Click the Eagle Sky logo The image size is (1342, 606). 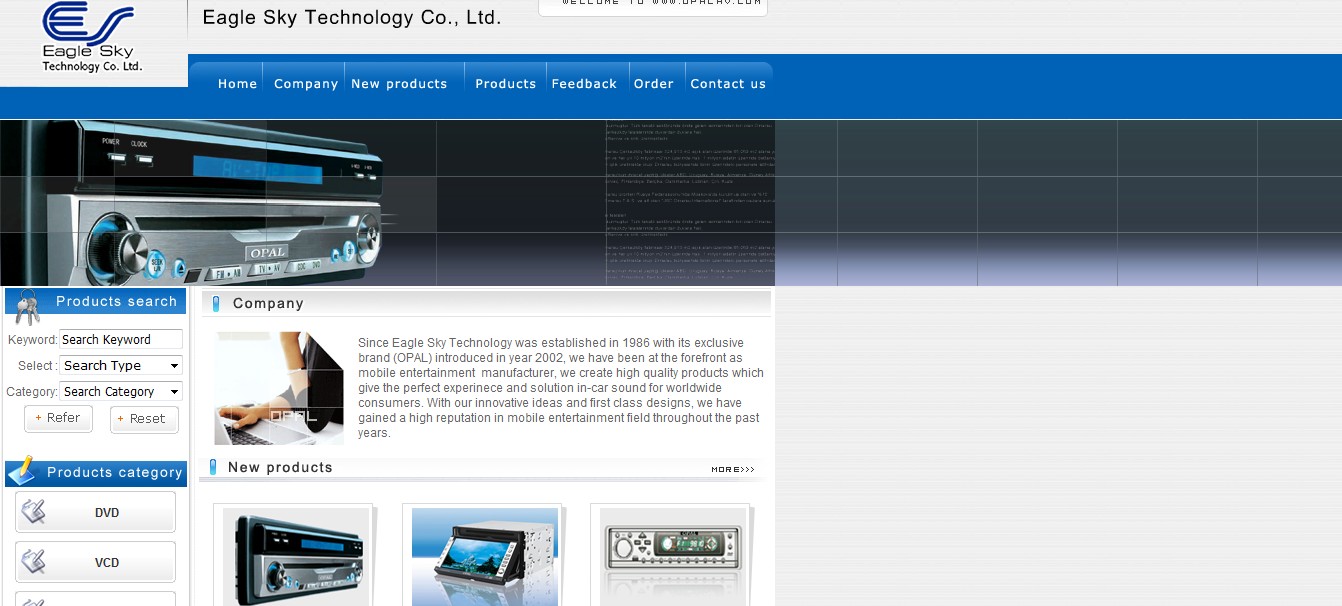point(91,37)
